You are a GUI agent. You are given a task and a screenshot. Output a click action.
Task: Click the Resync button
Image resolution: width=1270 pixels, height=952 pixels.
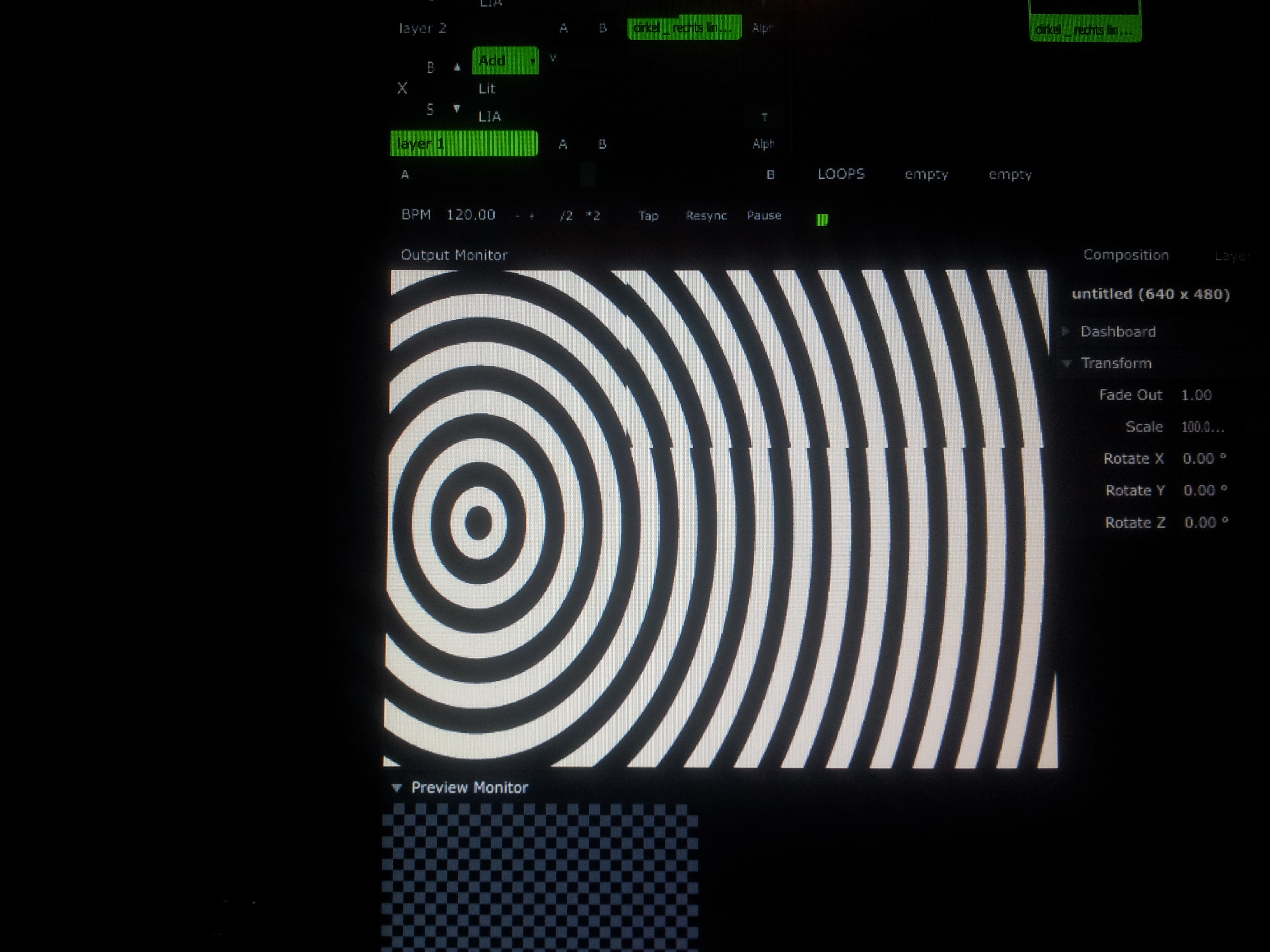pyautogui.click(x=706, y=216)
